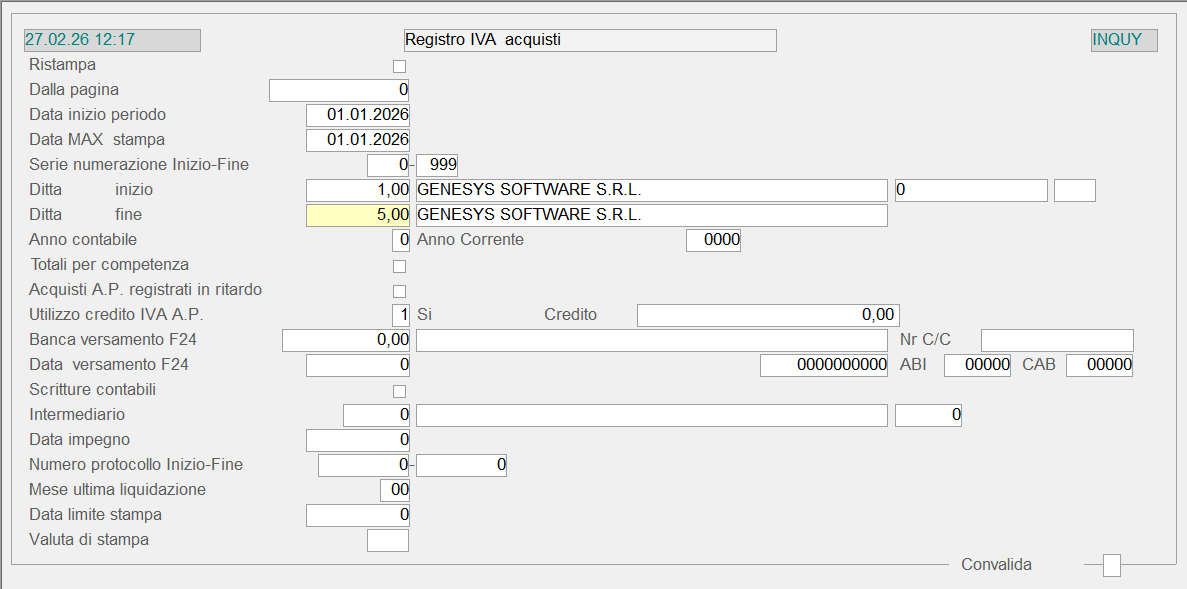Click the Anno contabile field
The width and height of the screenshot is (1187, 589).
400,240
